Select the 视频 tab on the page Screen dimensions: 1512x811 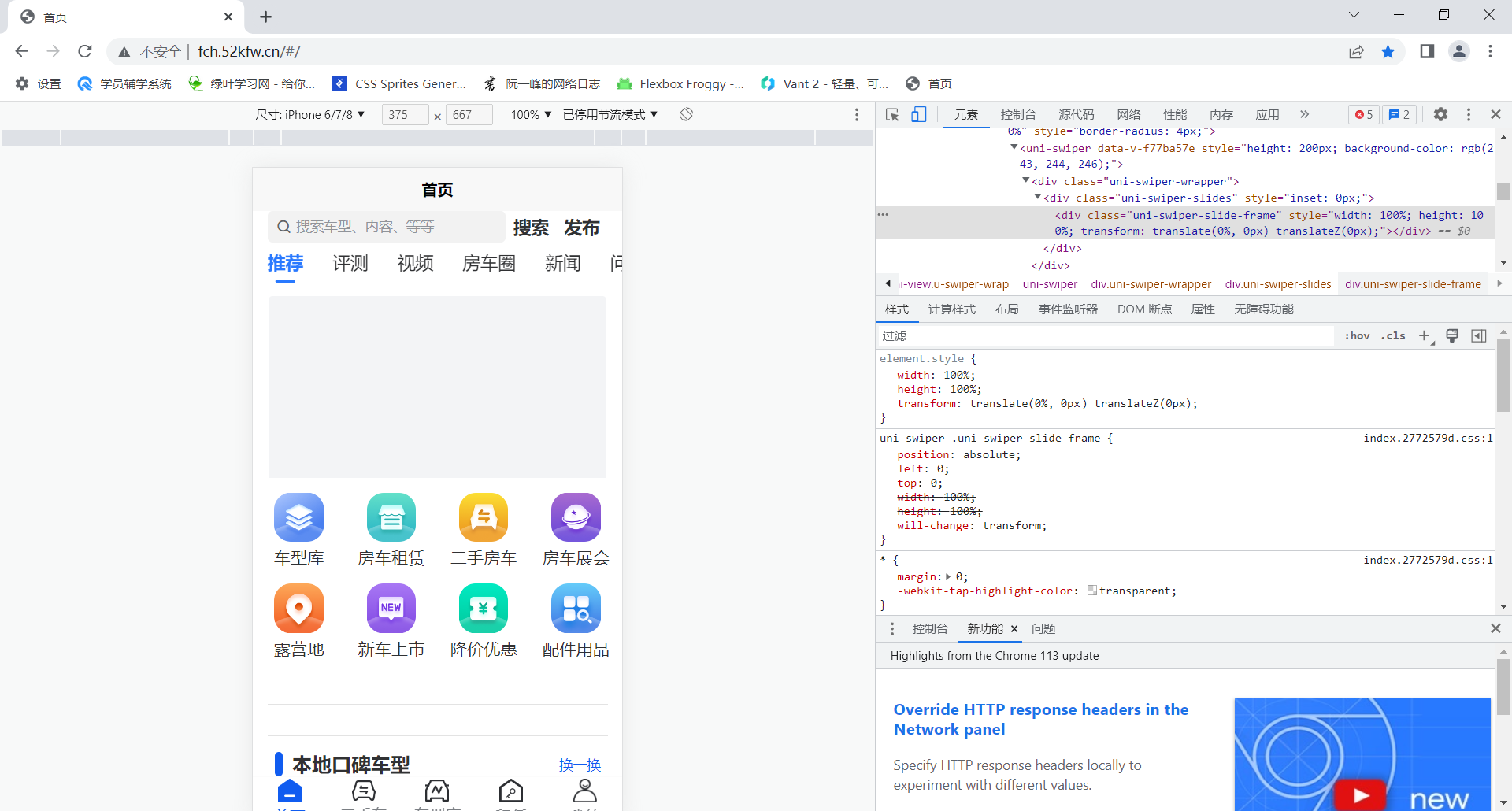416,263
